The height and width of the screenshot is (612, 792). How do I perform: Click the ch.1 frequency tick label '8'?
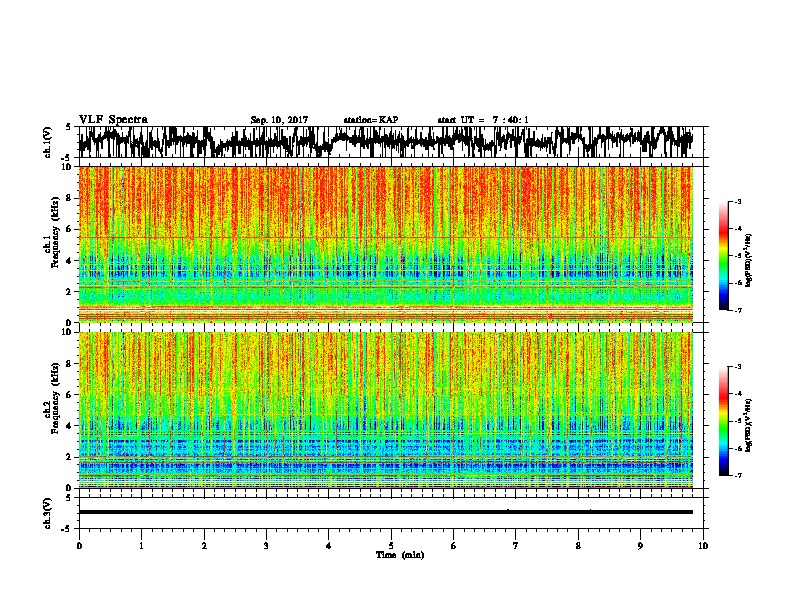[69, 198]
